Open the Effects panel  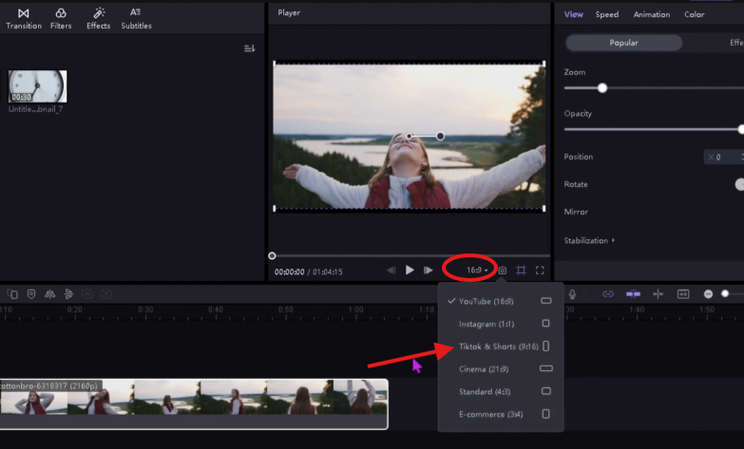(x=98, y=19)
